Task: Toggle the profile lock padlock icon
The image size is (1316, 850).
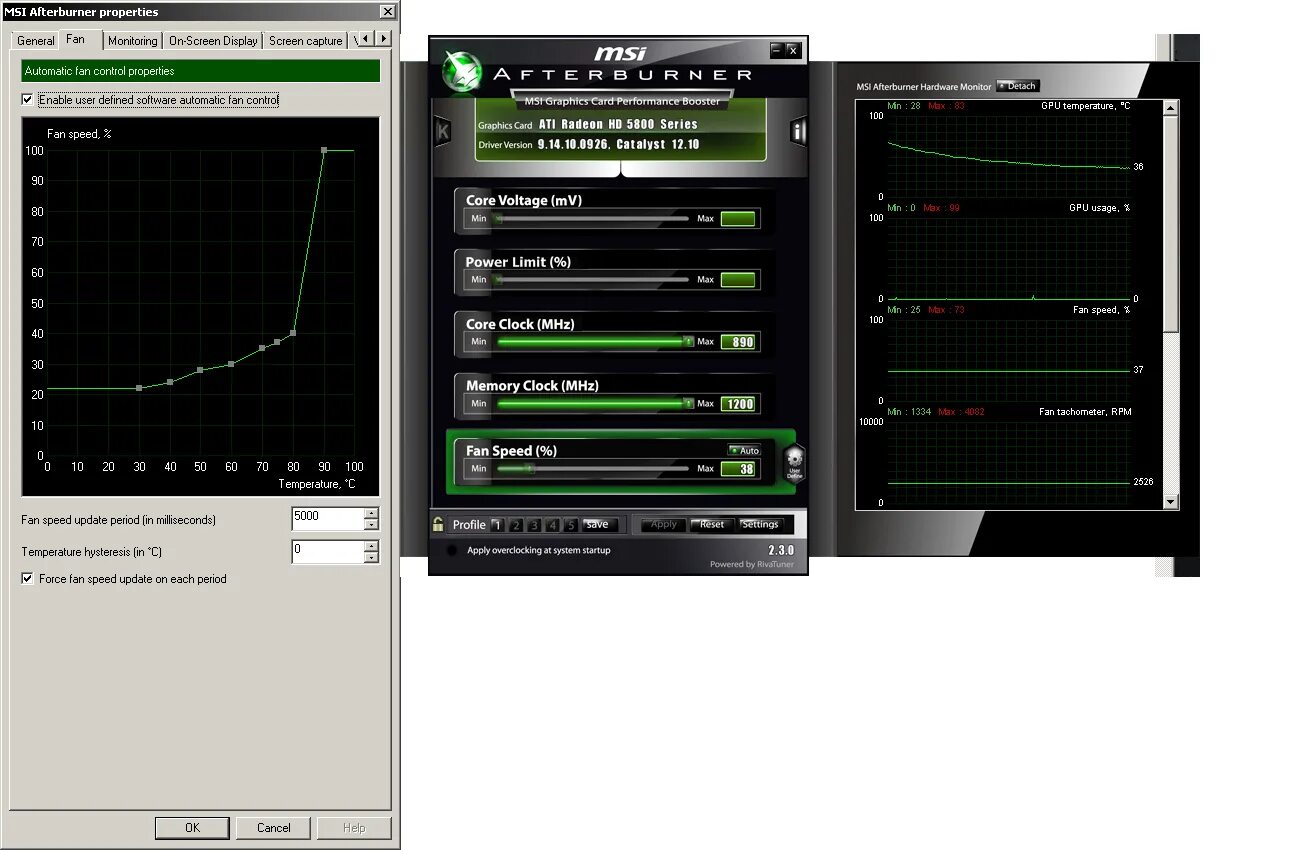Action: 438,523
